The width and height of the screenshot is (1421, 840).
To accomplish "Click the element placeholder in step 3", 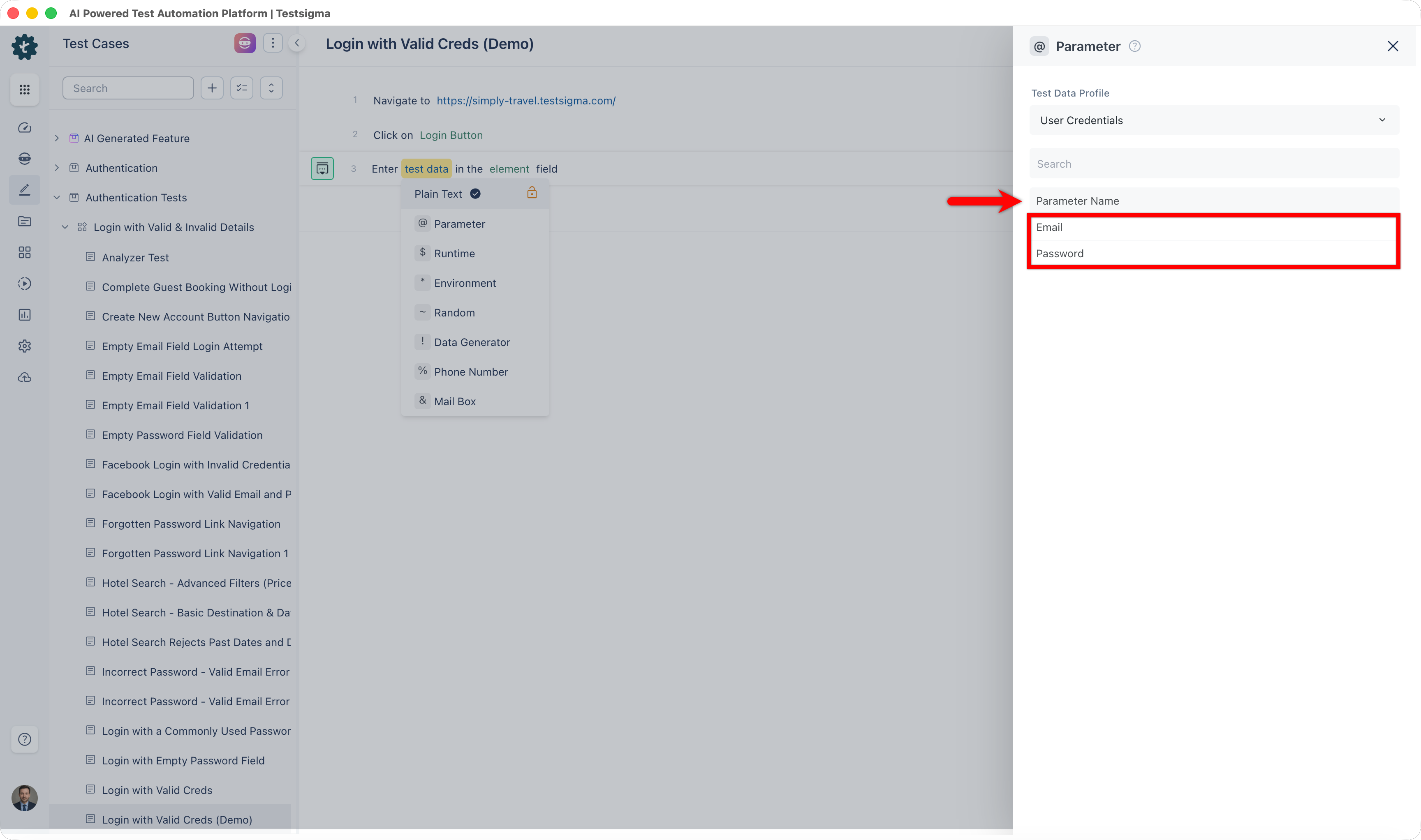I will 509,168.
